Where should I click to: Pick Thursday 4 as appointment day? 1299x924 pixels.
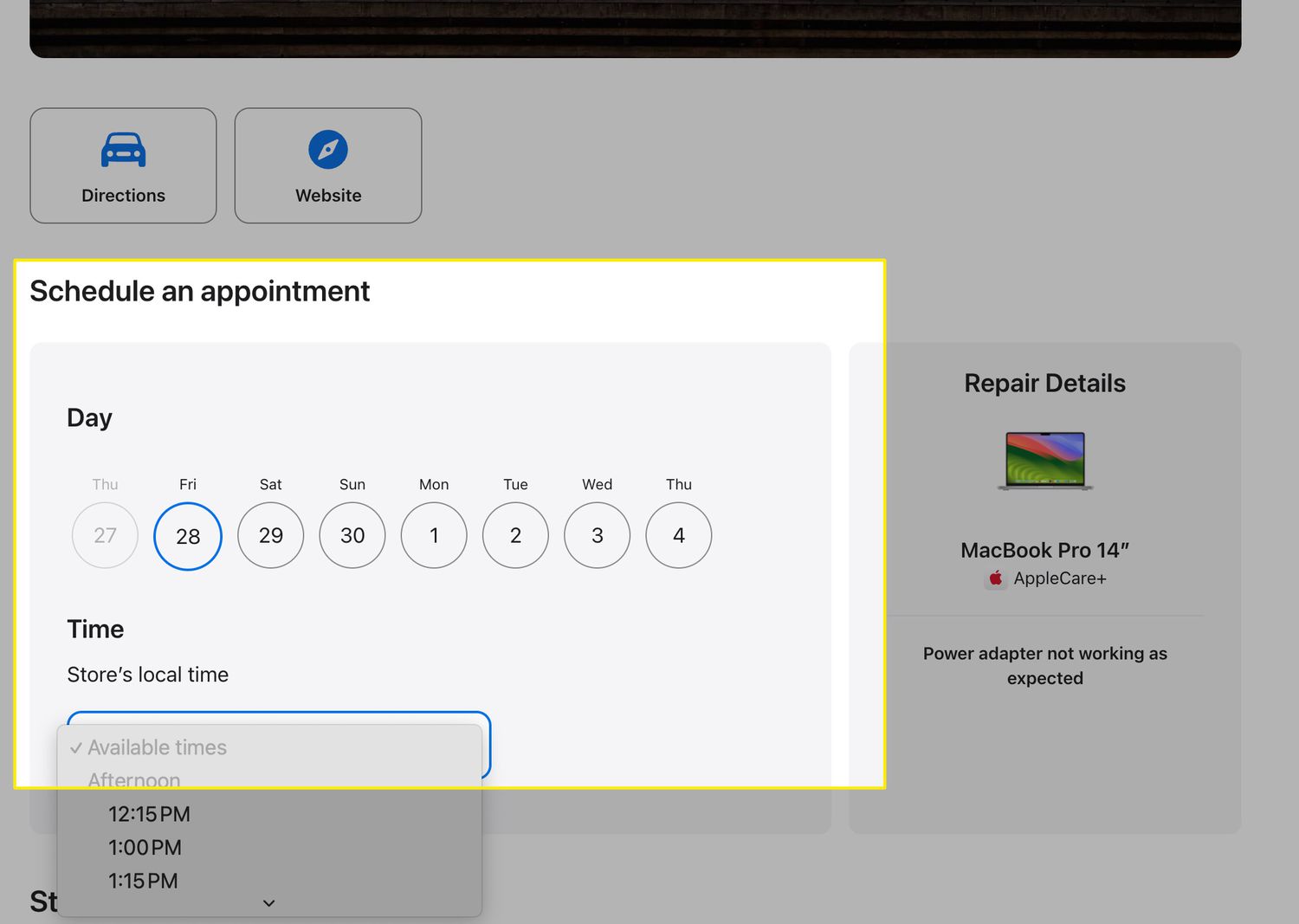point(679,536)
